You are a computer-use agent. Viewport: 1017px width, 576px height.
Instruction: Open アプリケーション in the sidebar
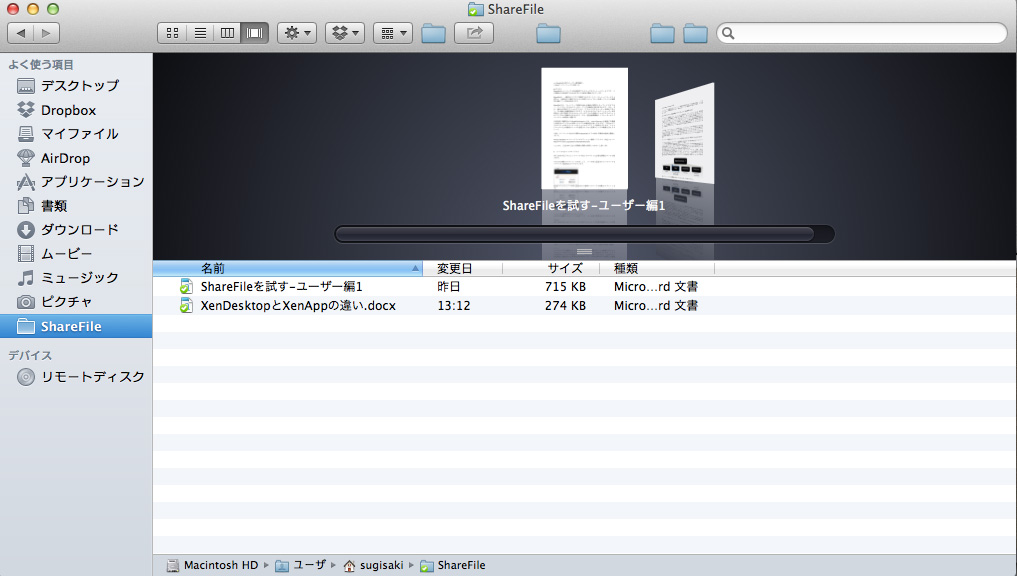tap(77, 182)
